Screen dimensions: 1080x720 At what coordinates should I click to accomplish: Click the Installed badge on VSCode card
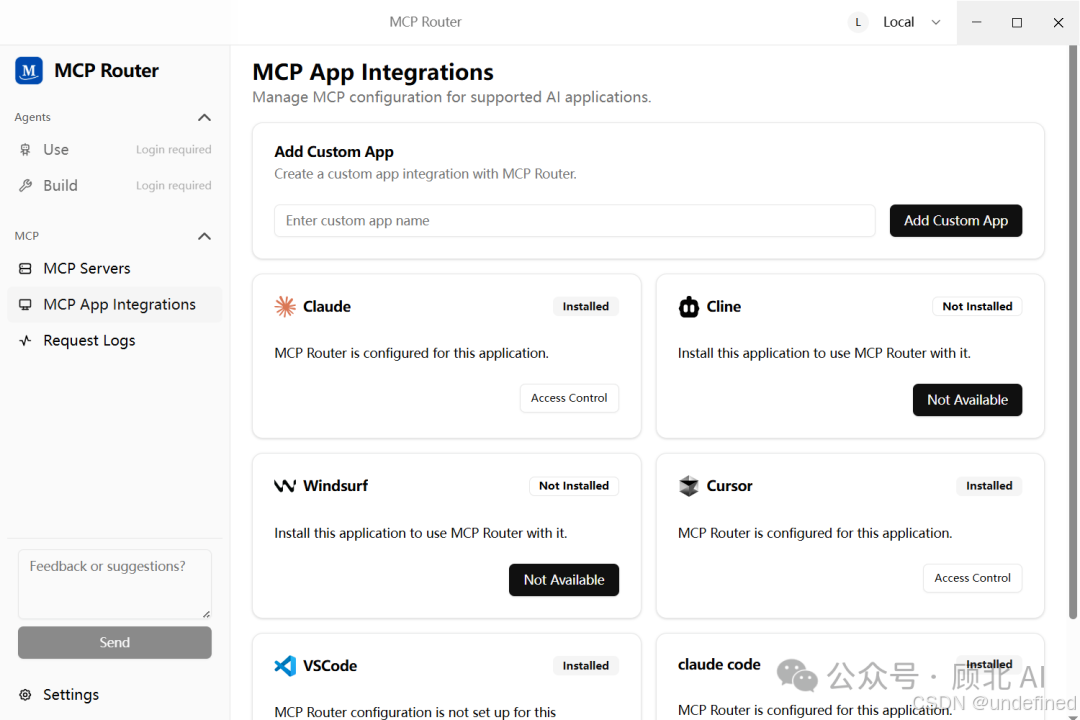pyautogui.click(x=585, y=666)
